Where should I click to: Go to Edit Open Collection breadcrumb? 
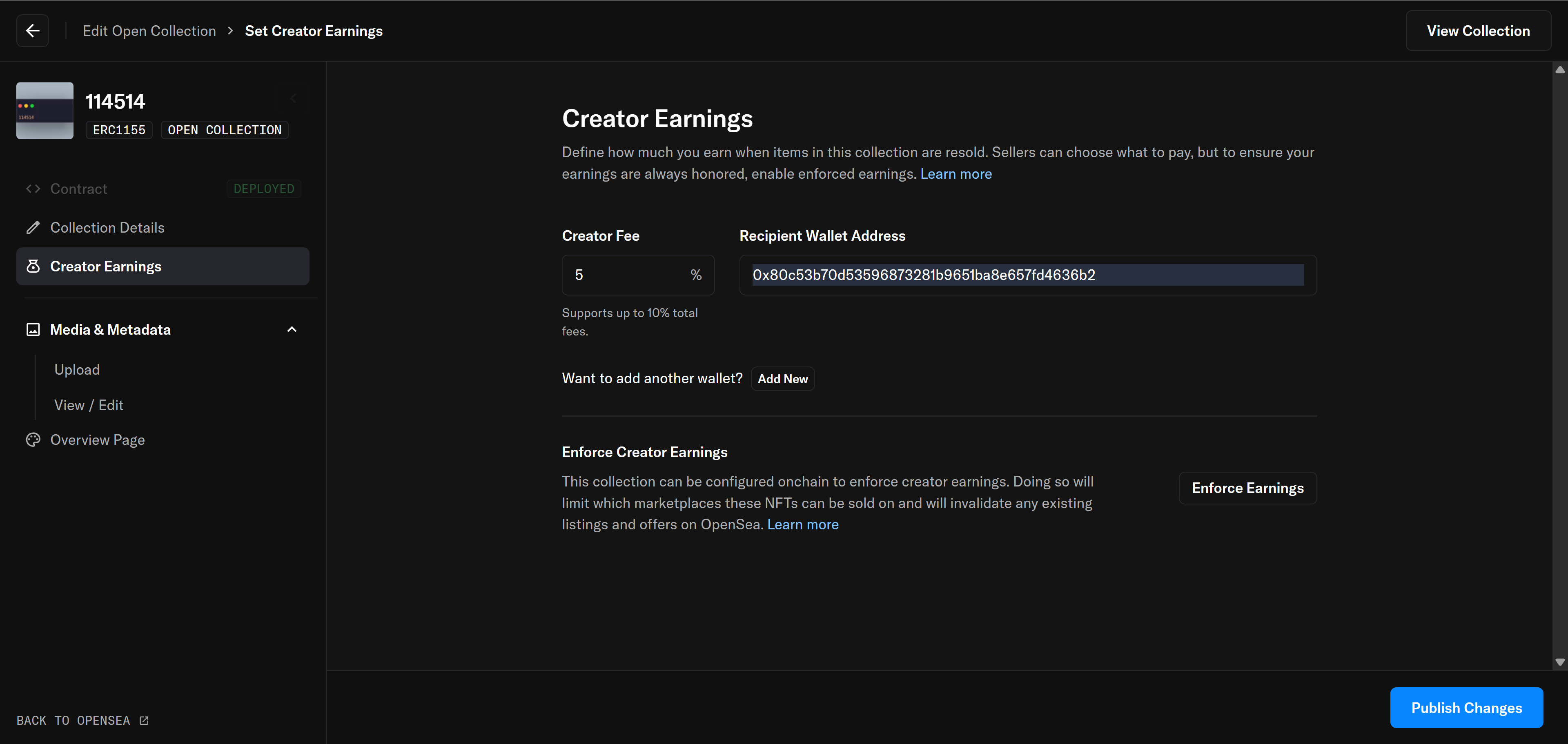[x=149, y=31]
